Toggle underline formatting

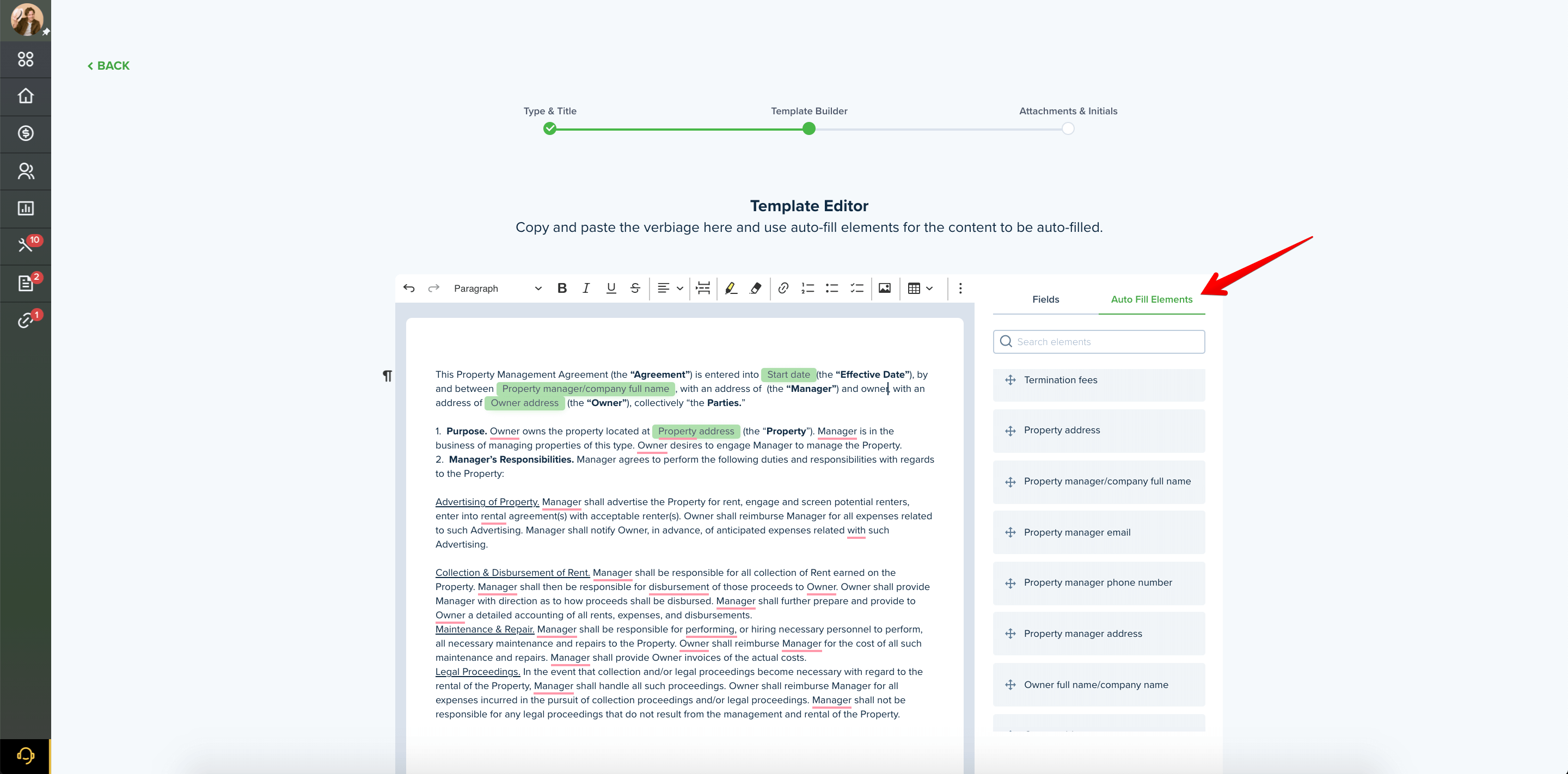point(611,288)
